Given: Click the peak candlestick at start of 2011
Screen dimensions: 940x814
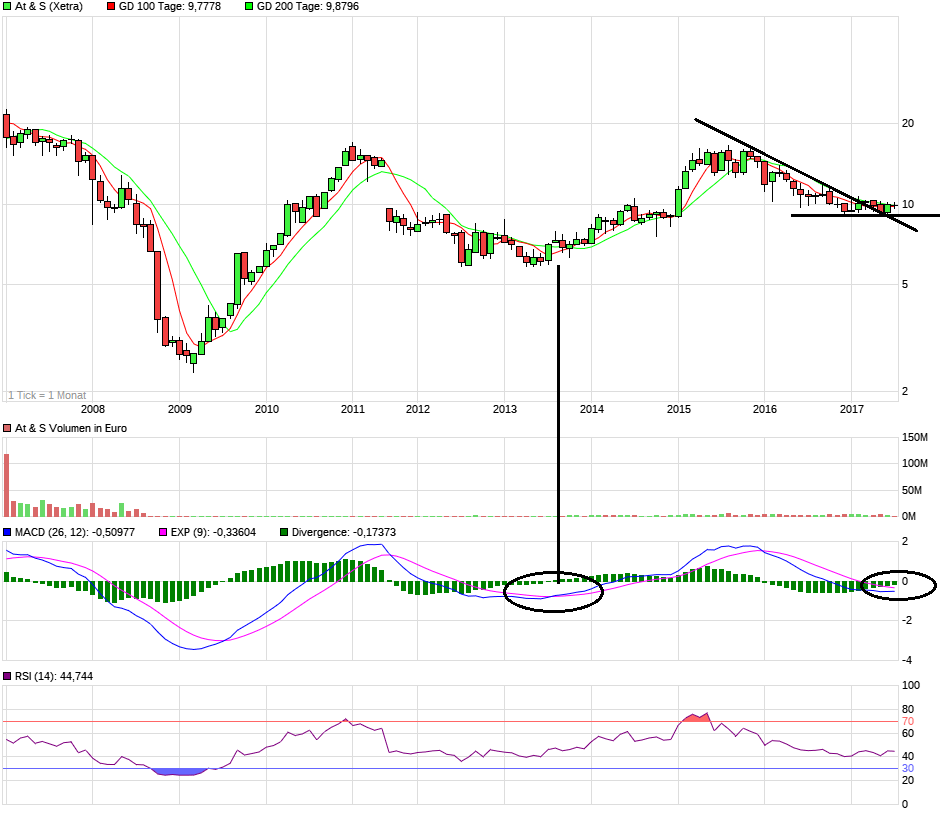Looking at the screenshot, I should click(x=352, y=153).
